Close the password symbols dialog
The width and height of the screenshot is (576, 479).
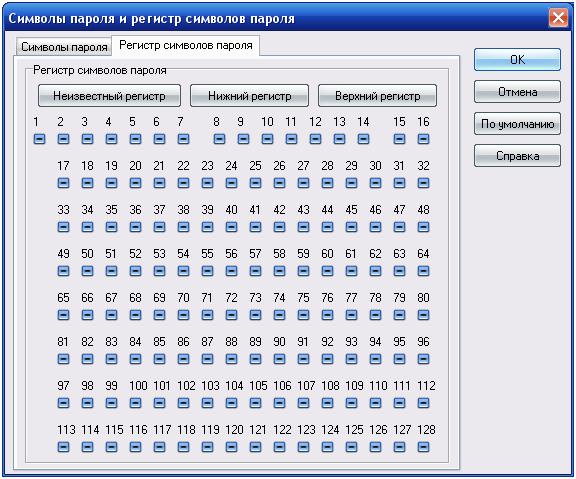coord(558,18)
